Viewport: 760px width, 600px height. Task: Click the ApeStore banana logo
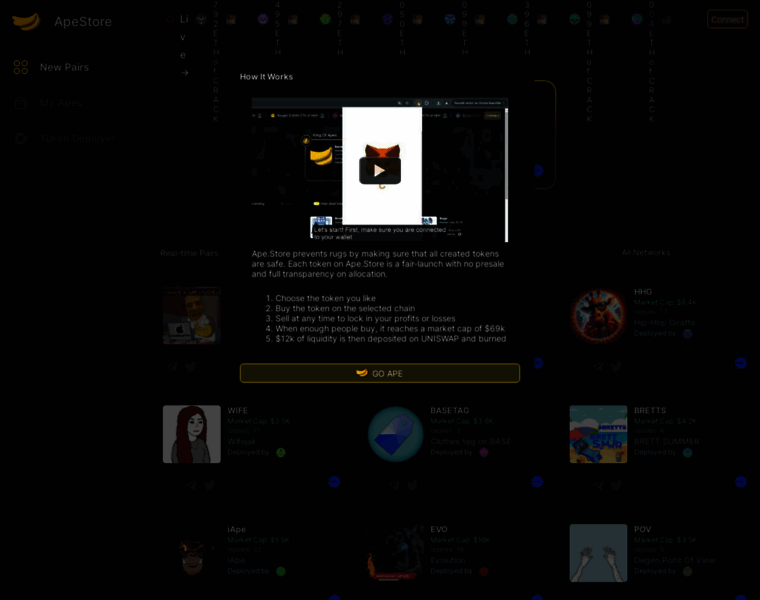[x=26, y=21]
